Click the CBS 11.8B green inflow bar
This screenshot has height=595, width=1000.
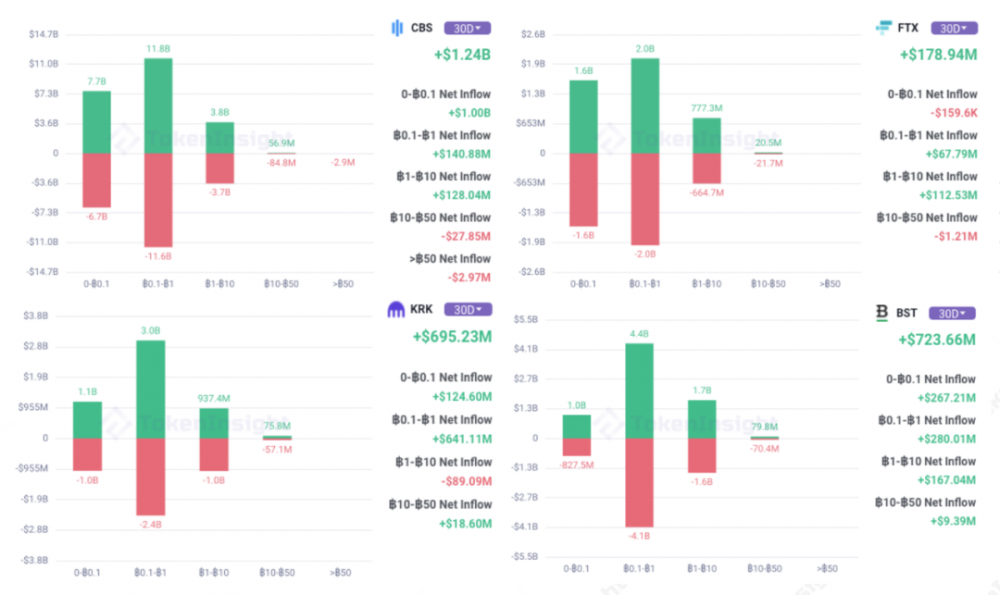coord(158,105)
